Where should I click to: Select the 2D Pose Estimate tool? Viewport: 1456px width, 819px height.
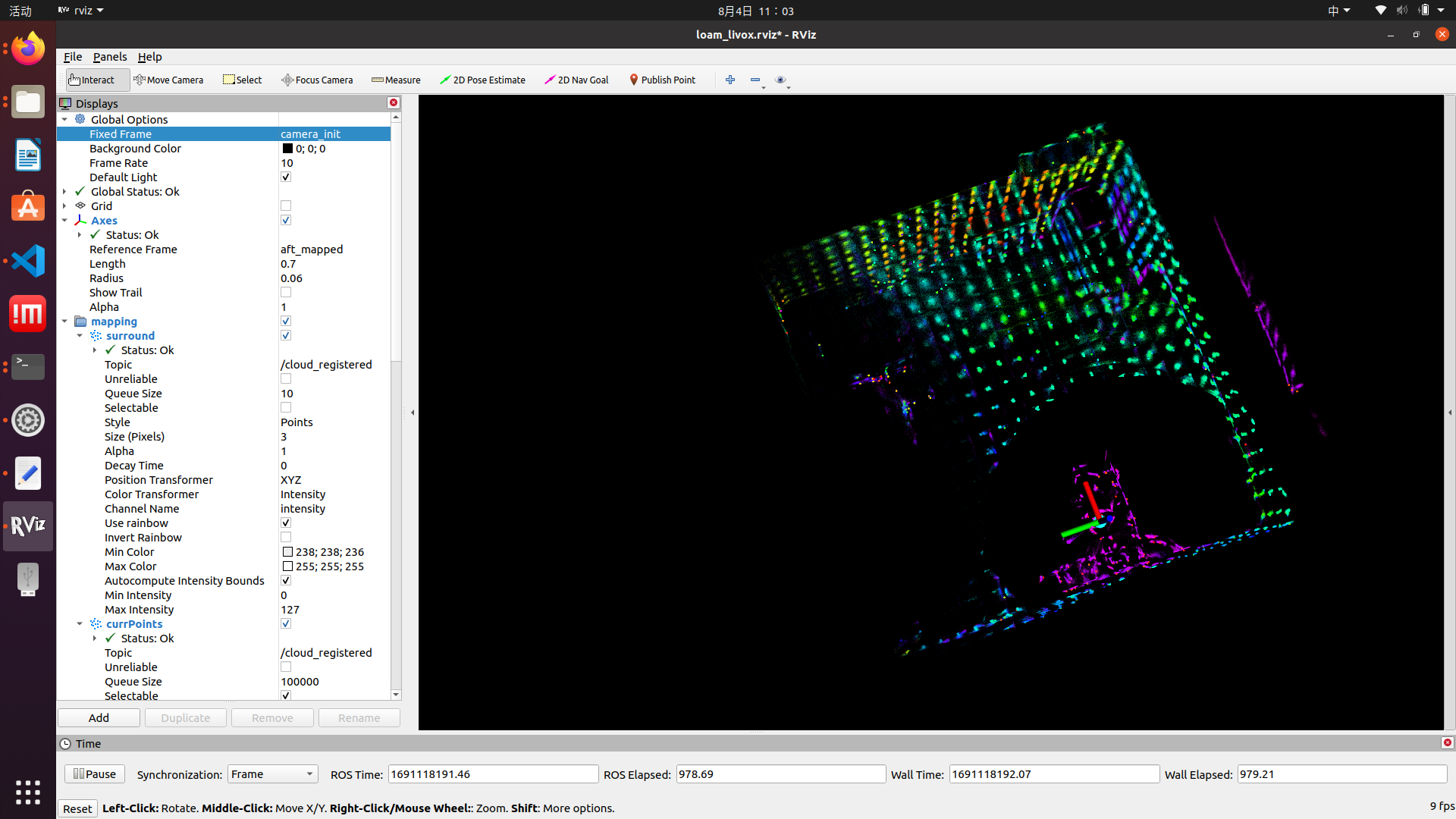click(x=482, y=80)
